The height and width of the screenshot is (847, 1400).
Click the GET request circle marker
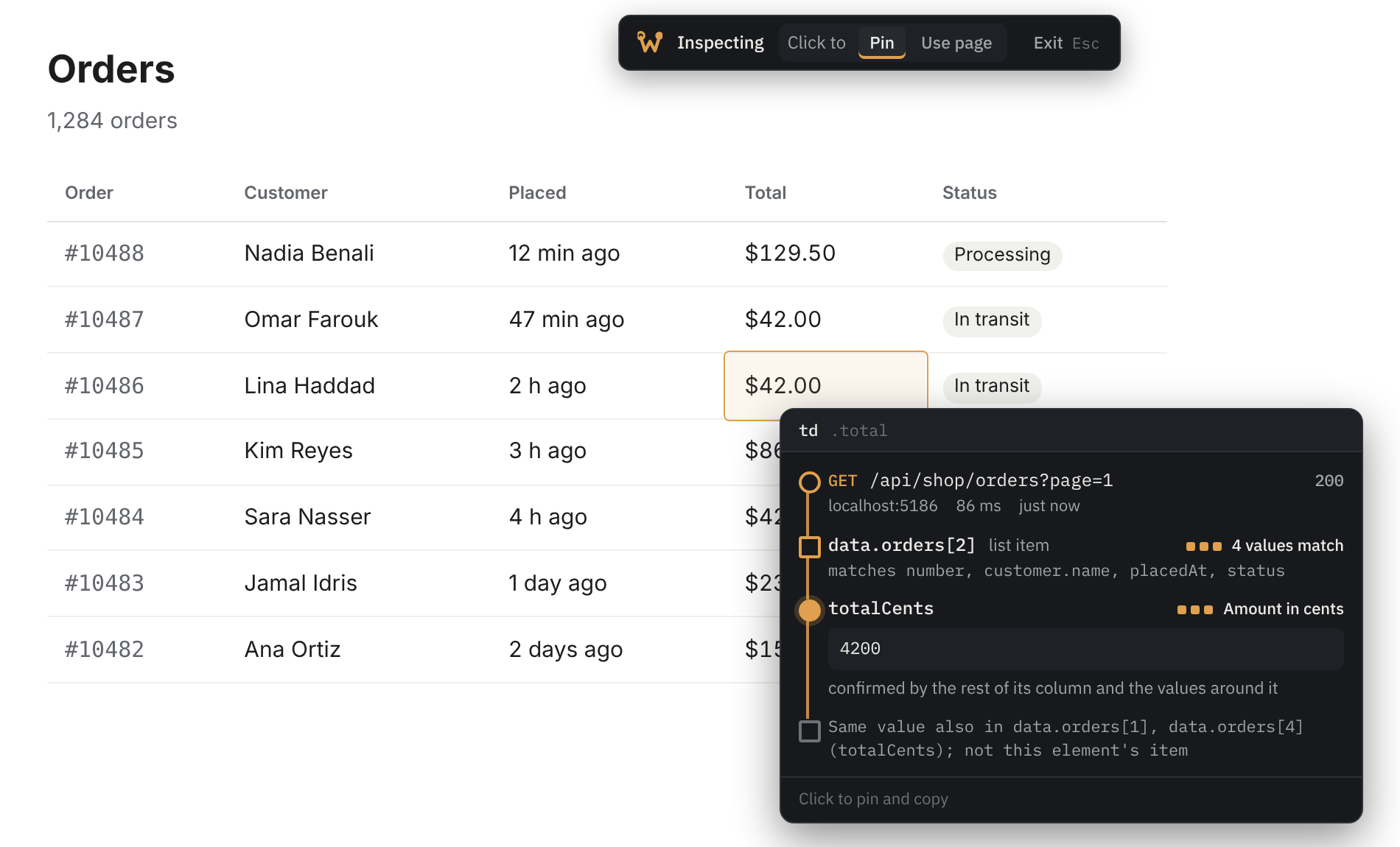[809, 482]
